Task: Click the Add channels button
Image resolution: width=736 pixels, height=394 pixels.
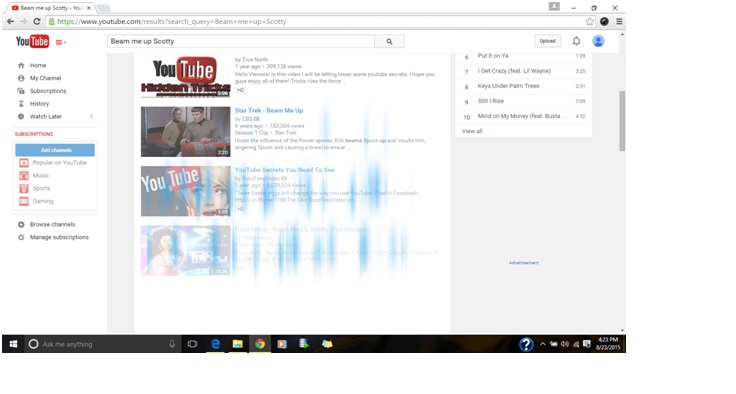Action: [55, 150]
